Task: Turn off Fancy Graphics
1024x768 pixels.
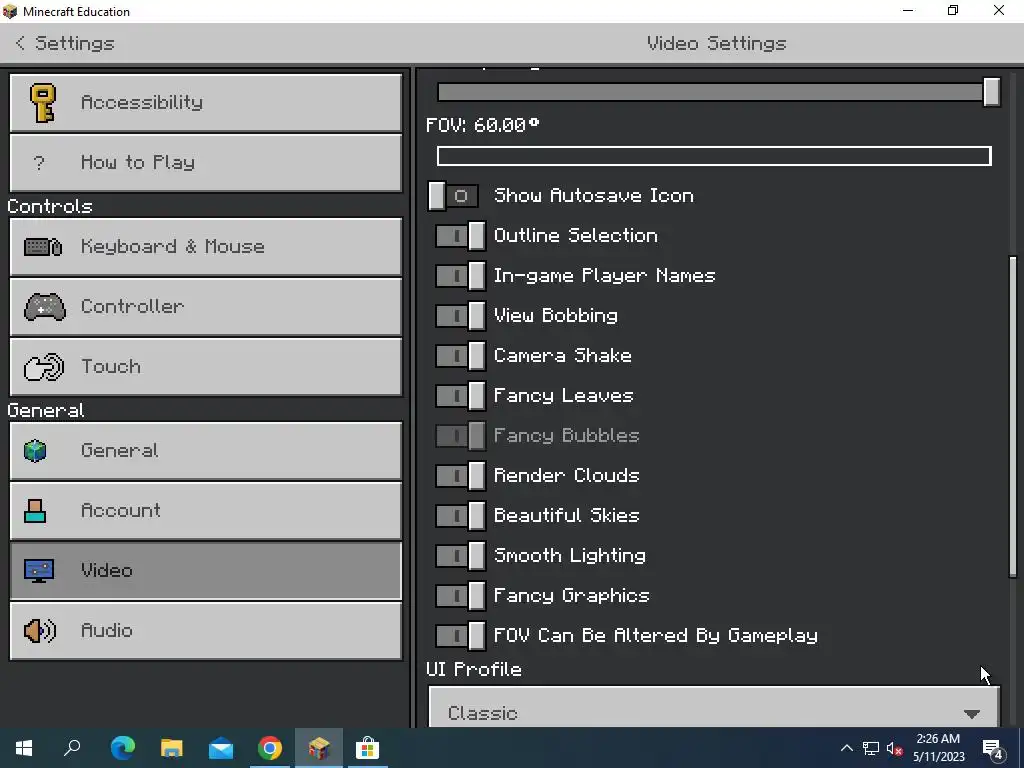Action: coord(460,596)
